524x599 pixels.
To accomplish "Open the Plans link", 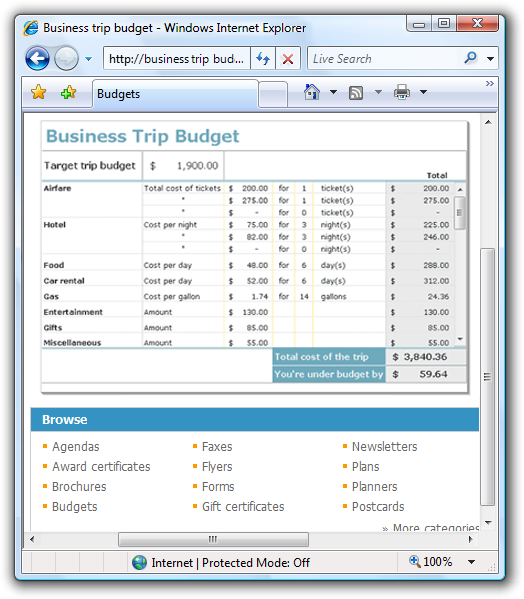I will pos(366,466).
